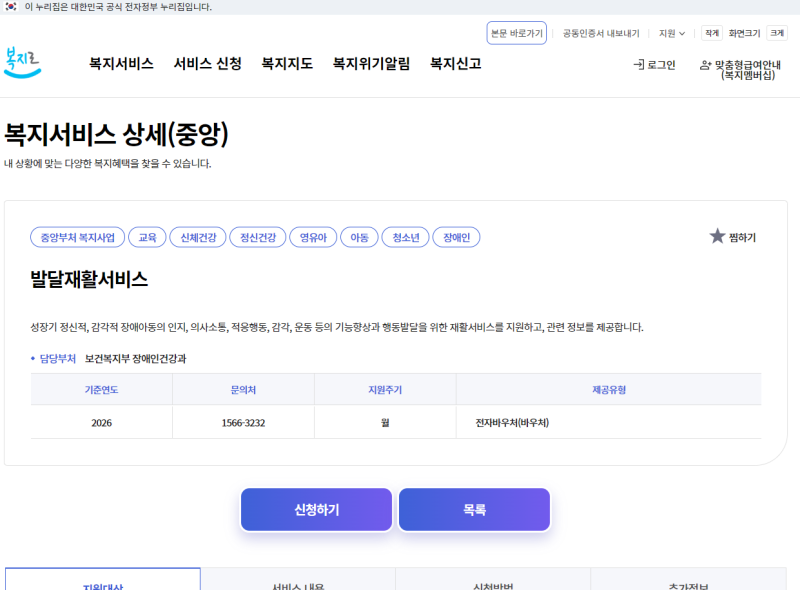800x590 pixels.
Task: Select the 청소년 tag
Action: [x=406, y=237]
